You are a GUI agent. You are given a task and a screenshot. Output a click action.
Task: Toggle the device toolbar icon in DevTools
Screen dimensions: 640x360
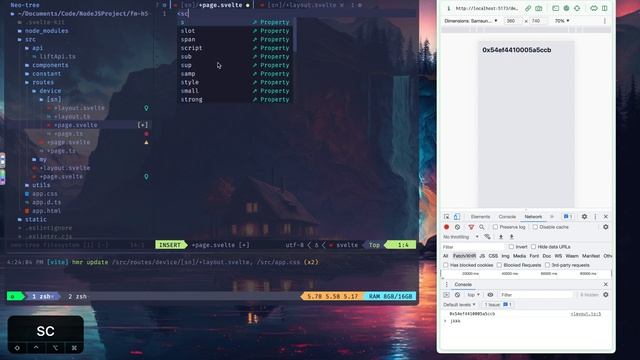(457, 217)
